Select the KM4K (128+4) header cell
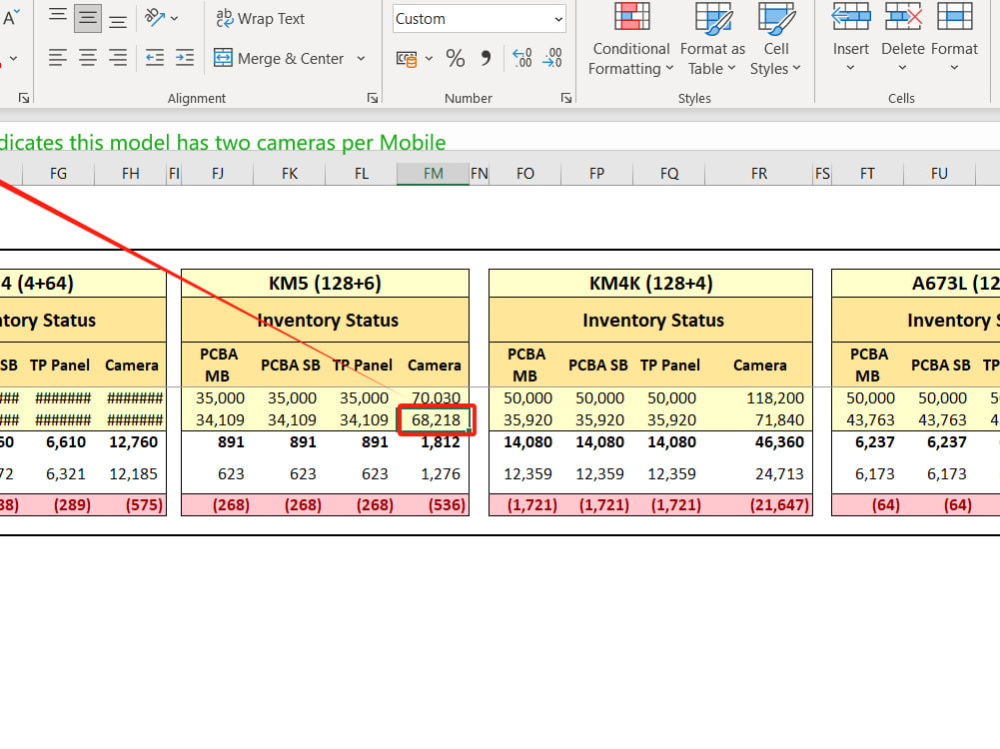The width and height of the screenshot is (1000, 749). pos(651,283)
